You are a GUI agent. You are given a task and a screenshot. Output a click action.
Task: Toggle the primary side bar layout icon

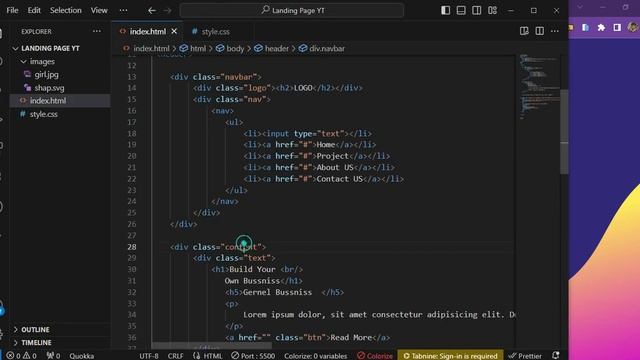pyautogui.click(x=446, y=10)
